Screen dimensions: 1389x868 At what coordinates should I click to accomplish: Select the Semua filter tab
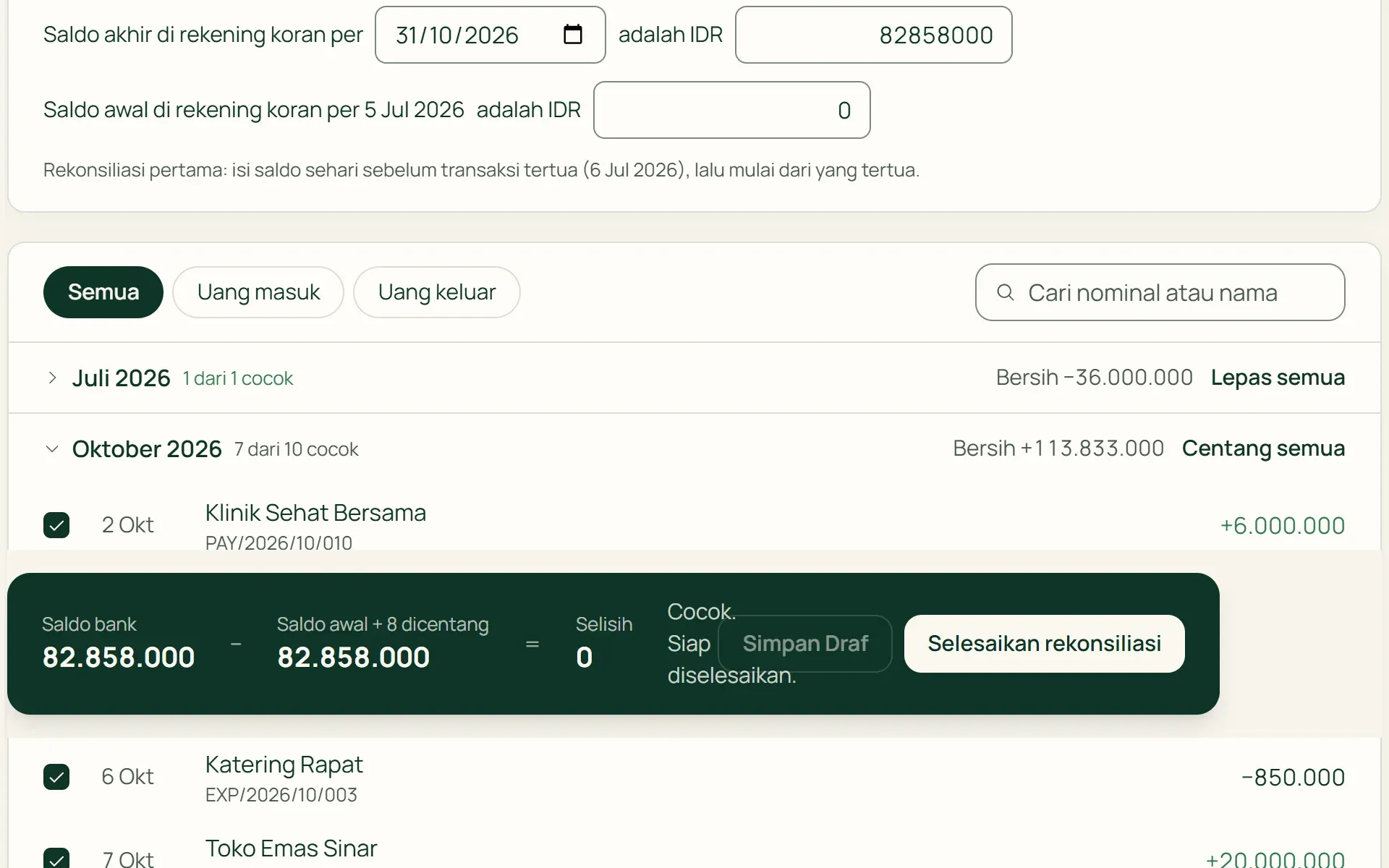click(x=103, y=292)
